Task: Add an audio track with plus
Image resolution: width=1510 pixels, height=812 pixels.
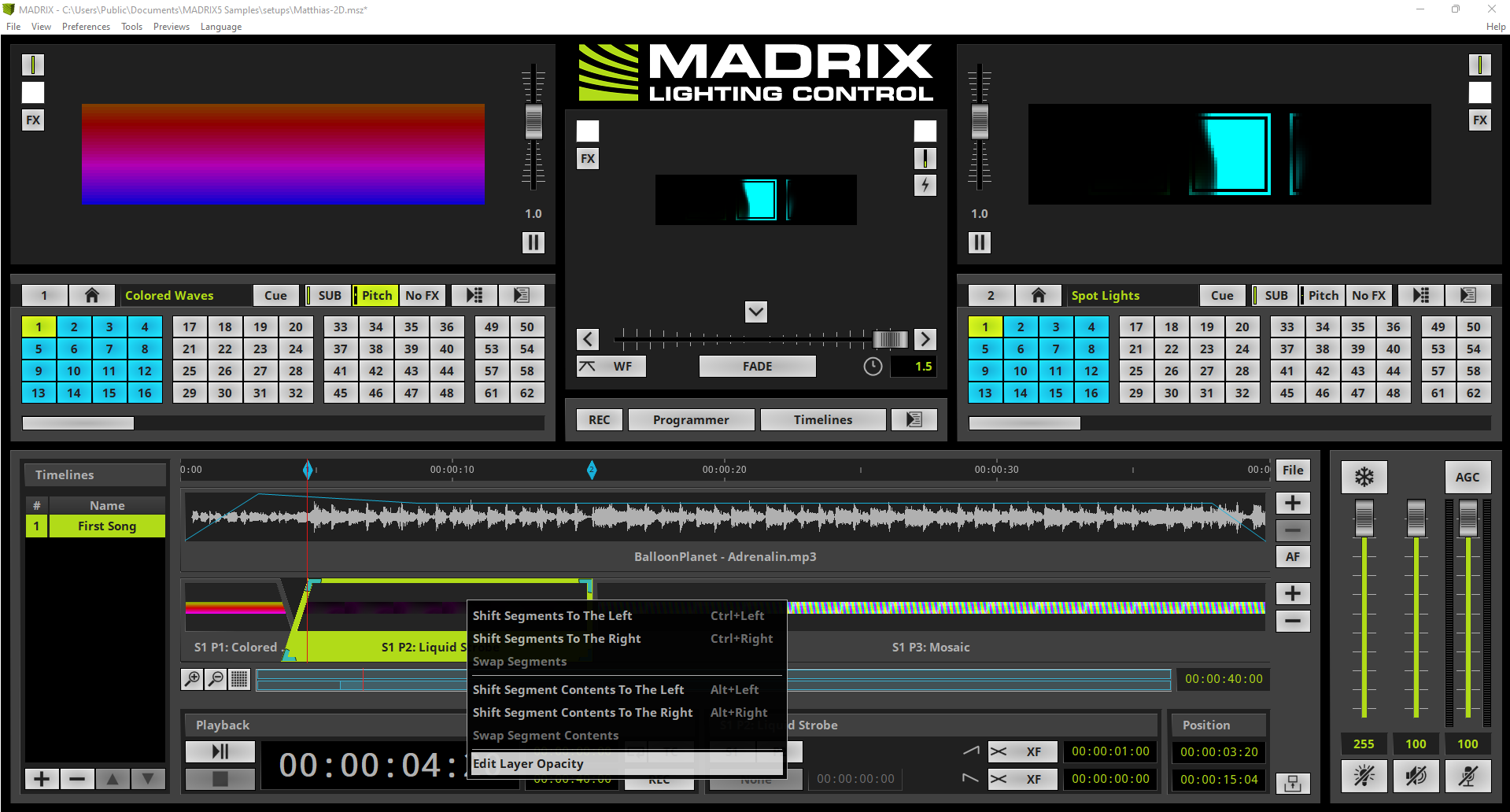Action: coord(1293,504)
